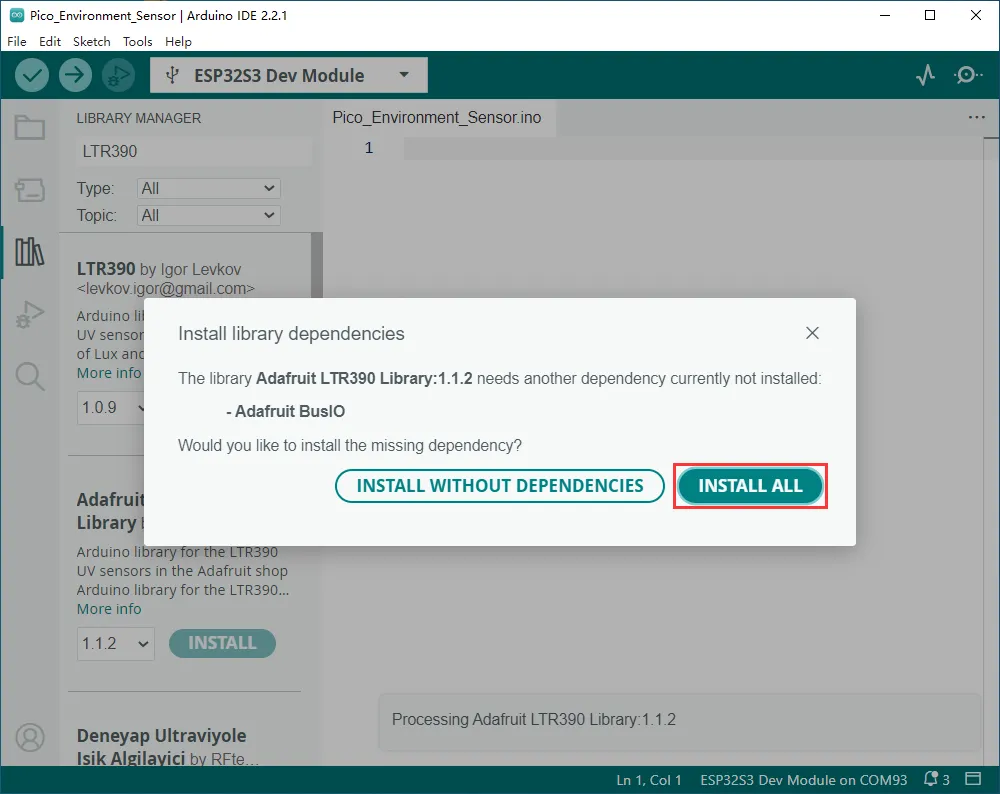The width and height of the screenshot is (1000, 794).
Task: Click the Upload arrow icon
Action: [75, 75]
